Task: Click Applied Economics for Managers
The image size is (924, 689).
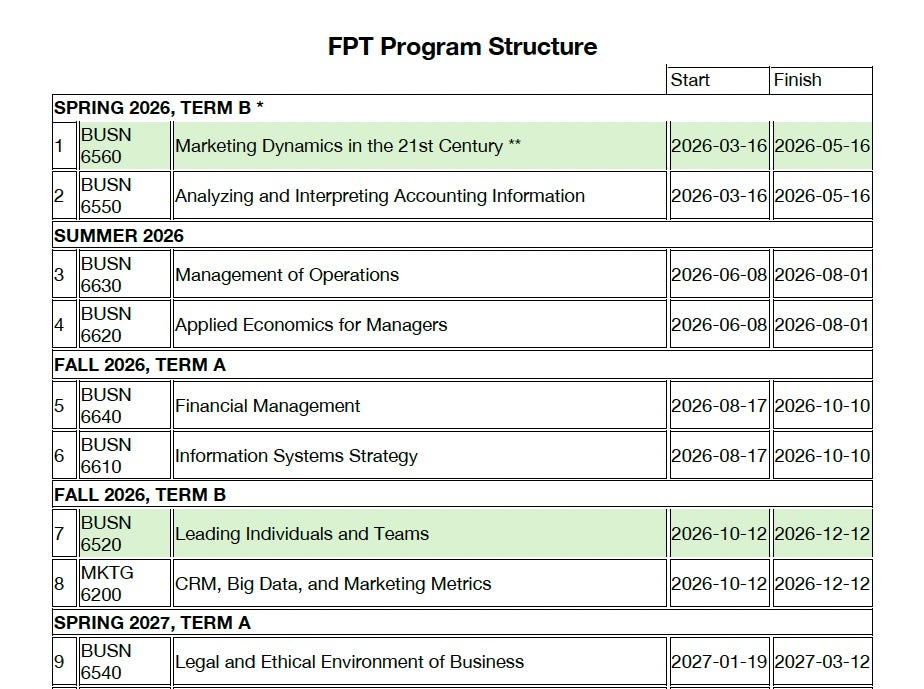Action: pos(311,325)
